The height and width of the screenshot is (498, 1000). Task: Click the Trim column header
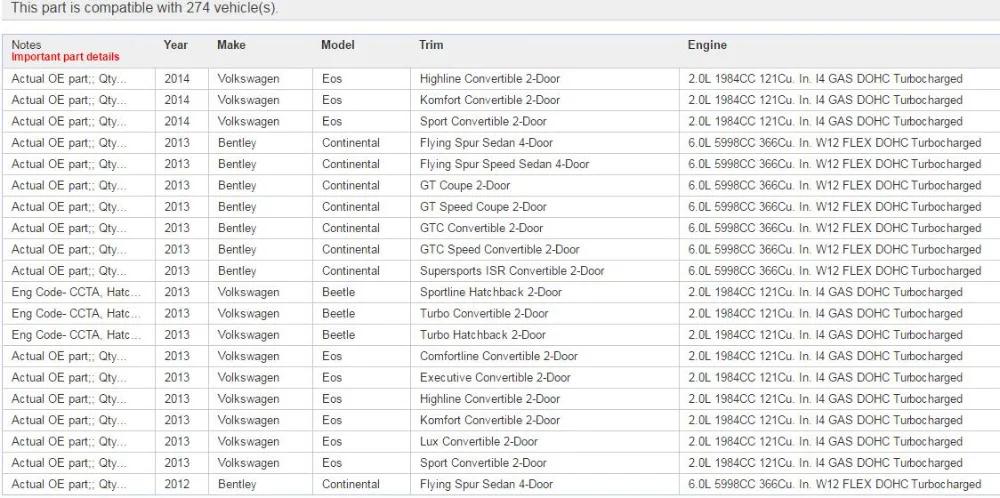coord(431,45)
